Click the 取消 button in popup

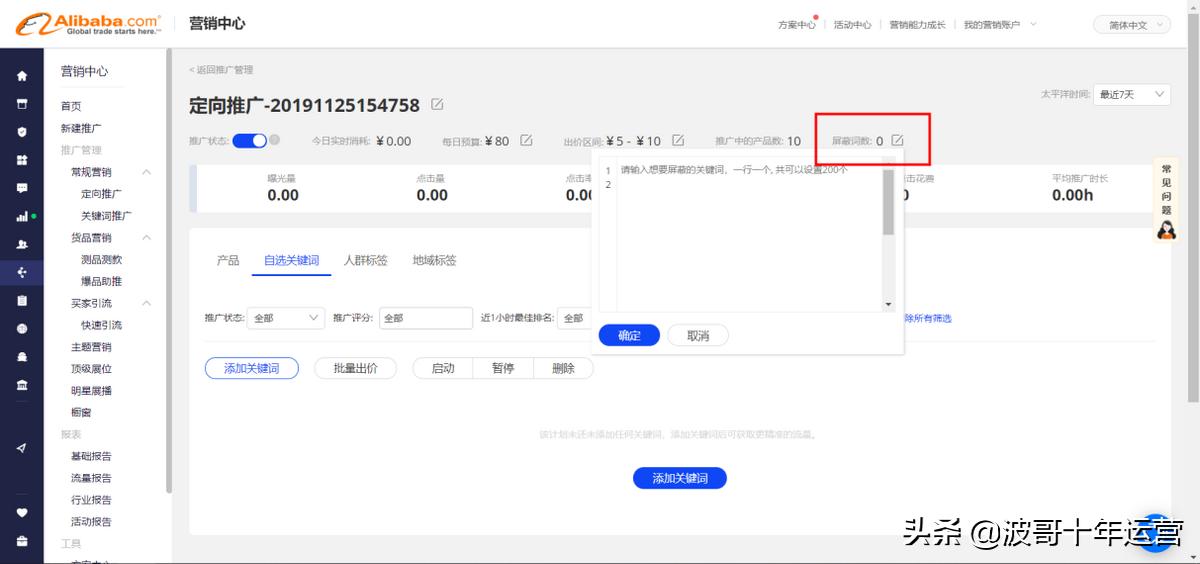(x=698, y=336)
